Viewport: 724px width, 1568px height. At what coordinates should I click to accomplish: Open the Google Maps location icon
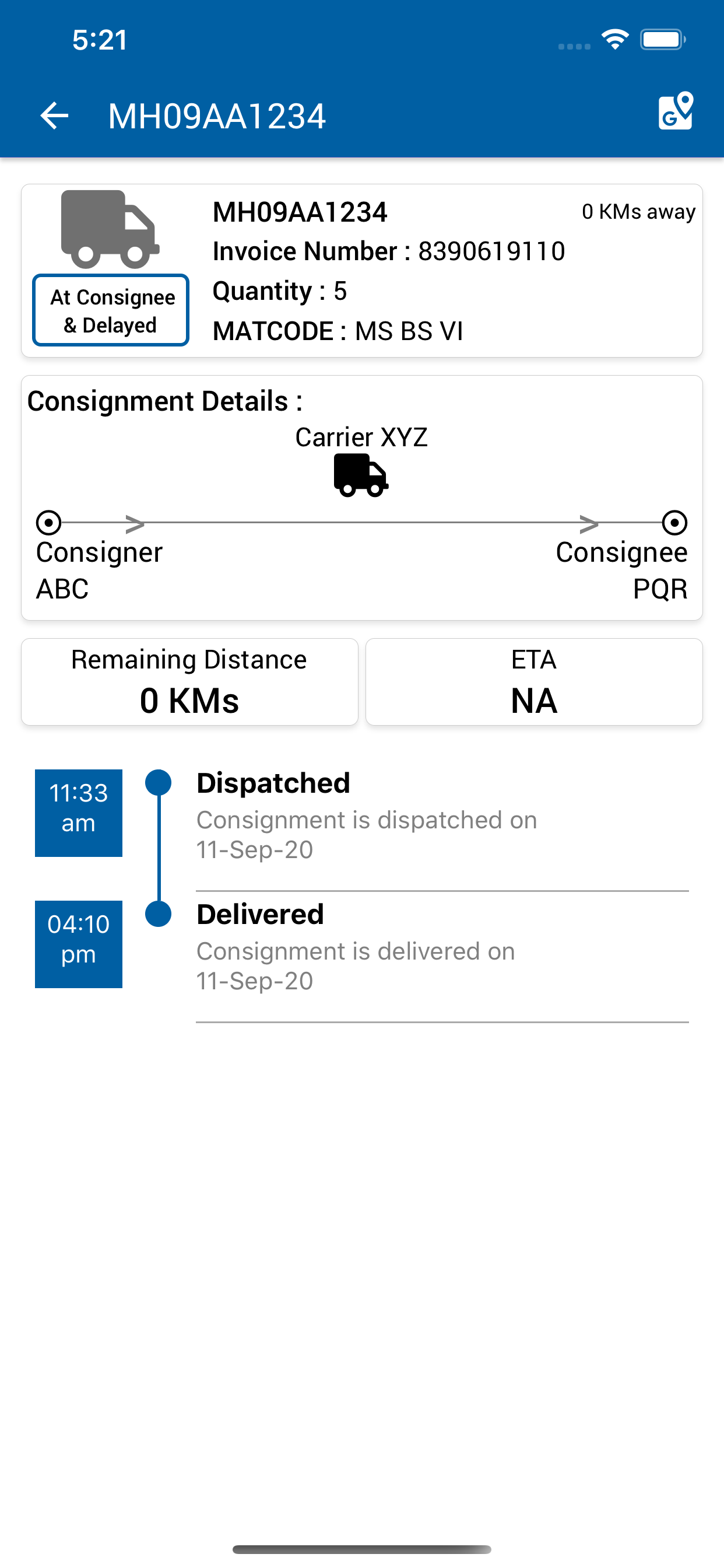tap(676, 111)
